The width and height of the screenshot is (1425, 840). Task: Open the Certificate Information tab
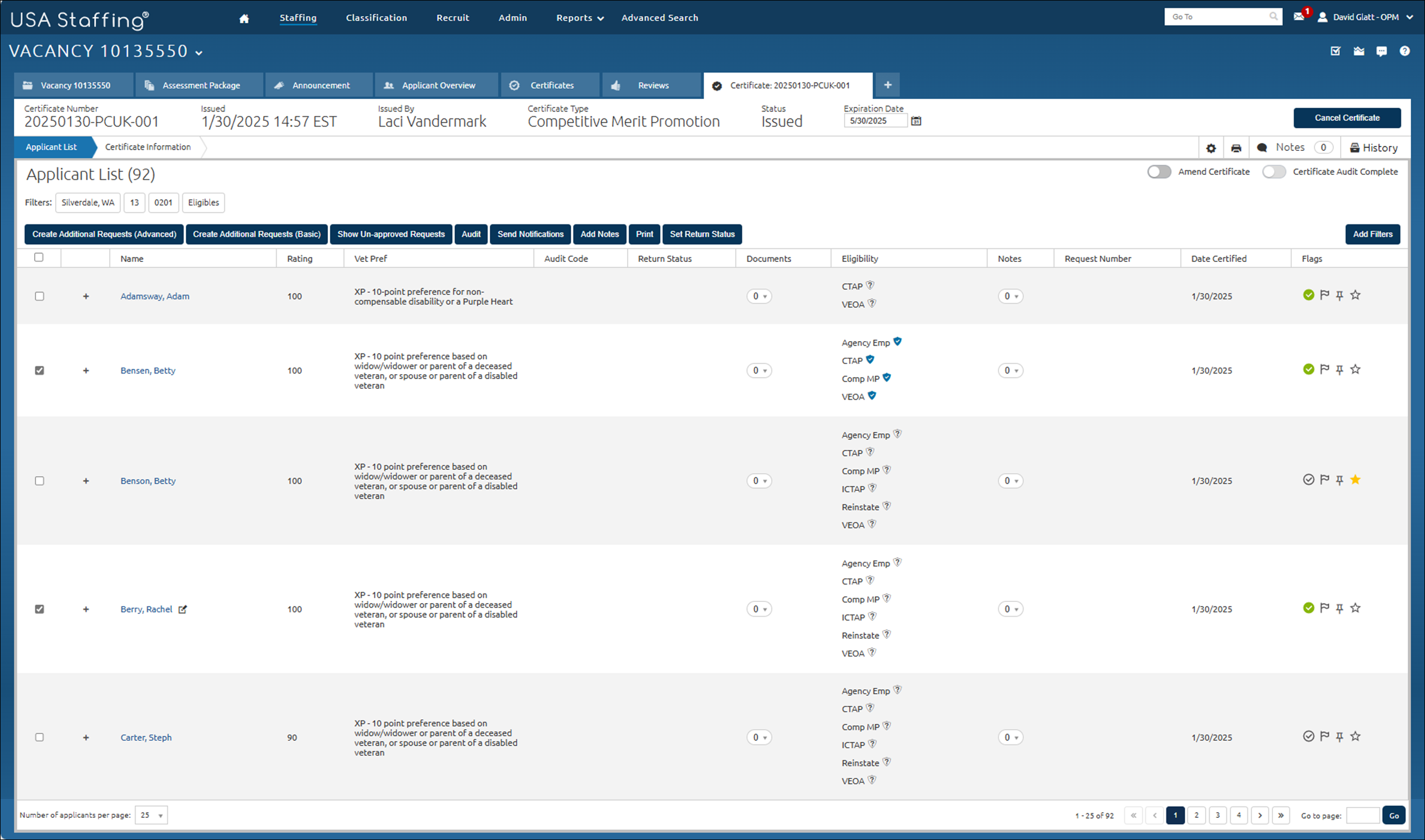[148, 147]
